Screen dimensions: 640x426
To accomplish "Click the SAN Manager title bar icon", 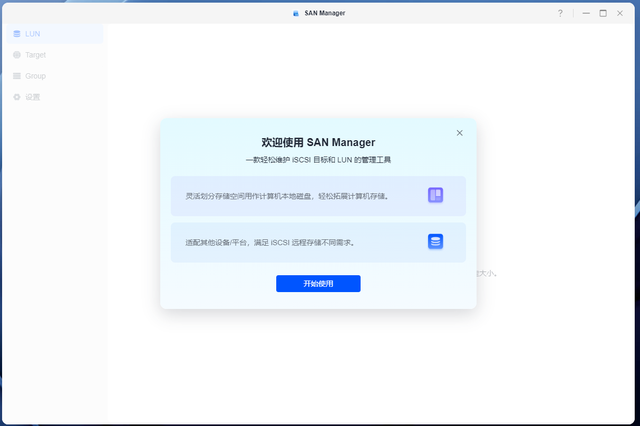I will pos(296,13).
